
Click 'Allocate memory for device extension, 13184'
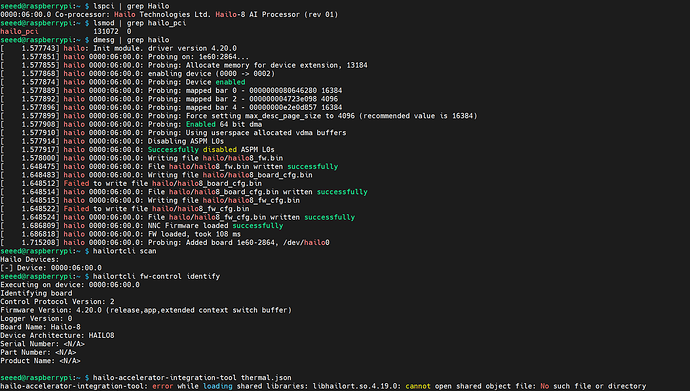point(276,65)
